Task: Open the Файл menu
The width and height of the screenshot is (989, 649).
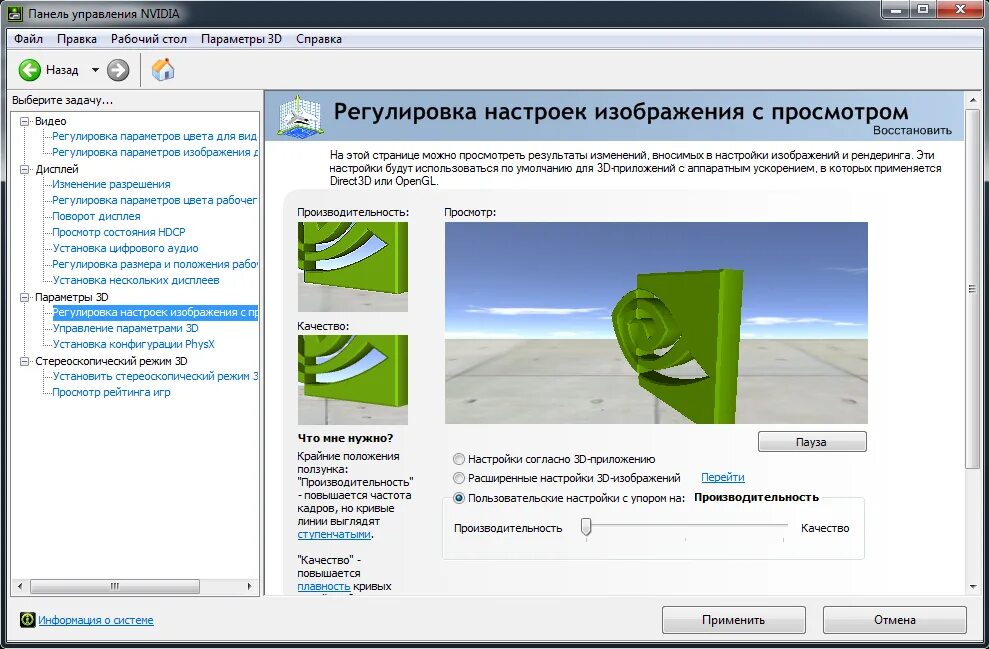Action: [x=28, y=38]
